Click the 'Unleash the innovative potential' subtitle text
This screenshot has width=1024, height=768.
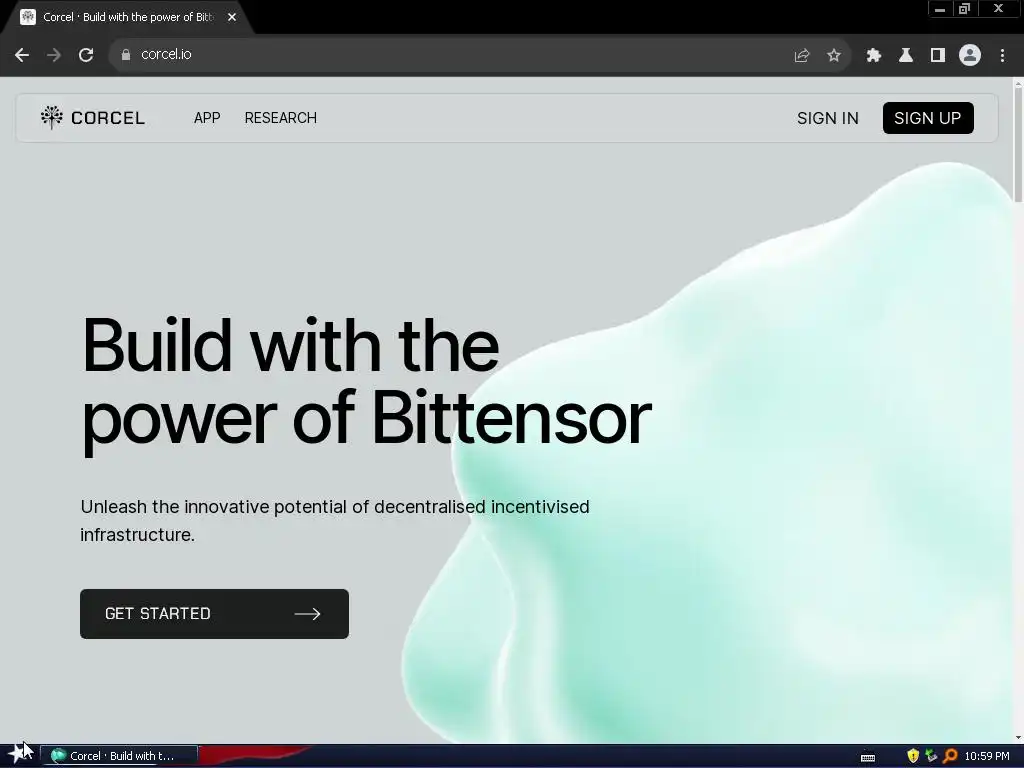point(335,520)
